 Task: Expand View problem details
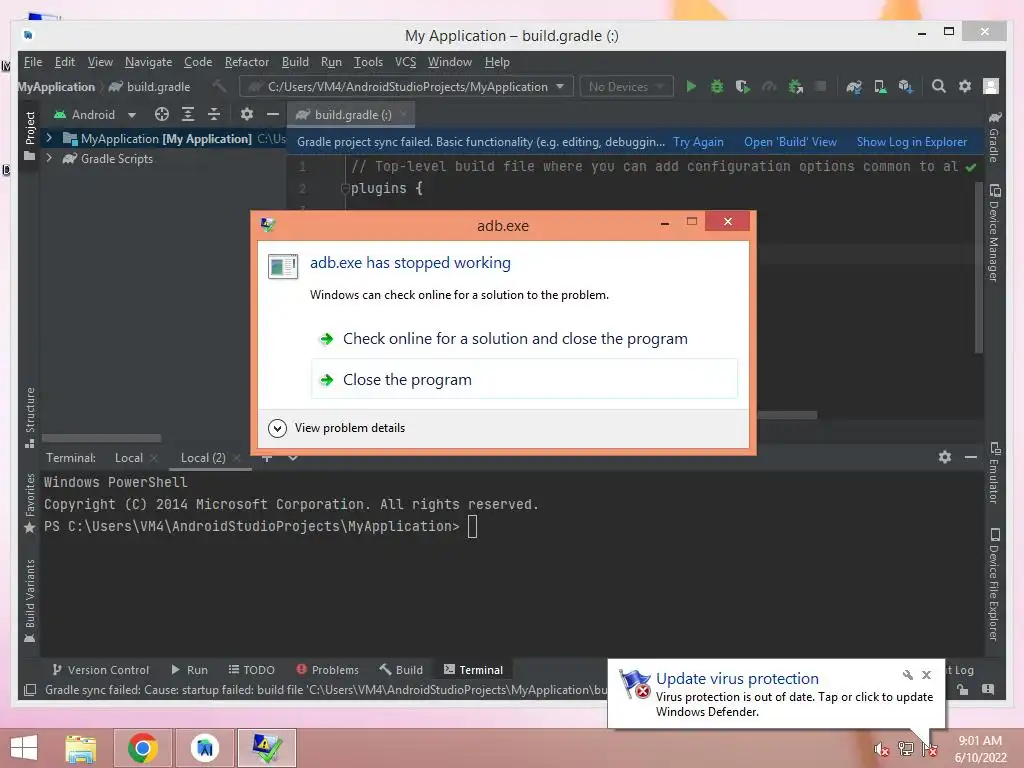tap(336, 428)
